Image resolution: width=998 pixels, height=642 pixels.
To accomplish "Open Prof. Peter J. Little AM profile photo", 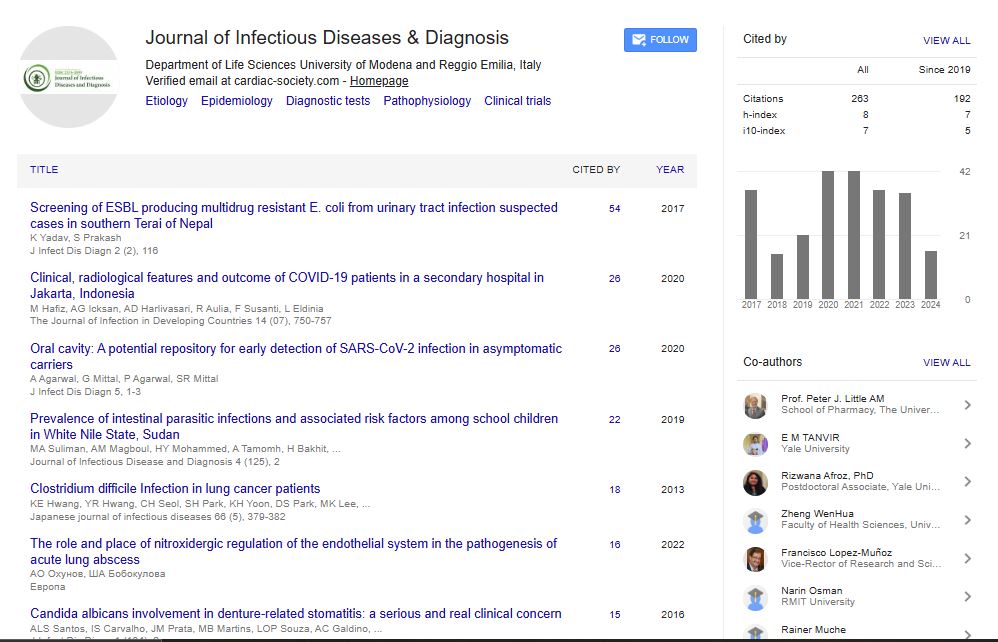I will tap(756, 405).
